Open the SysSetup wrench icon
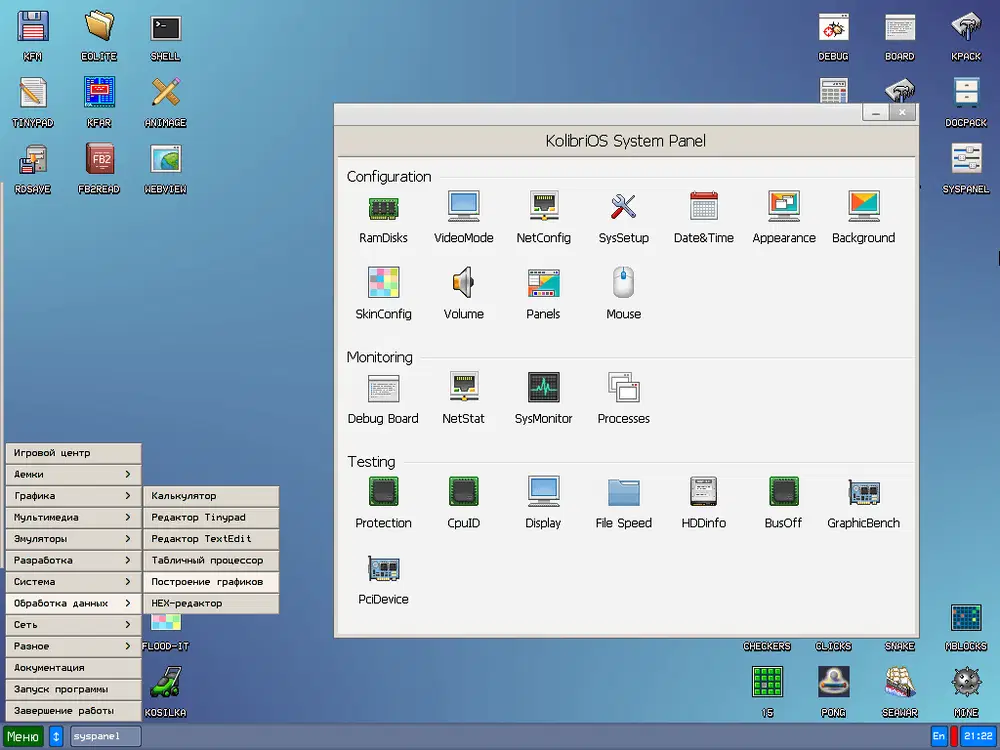 623,208
